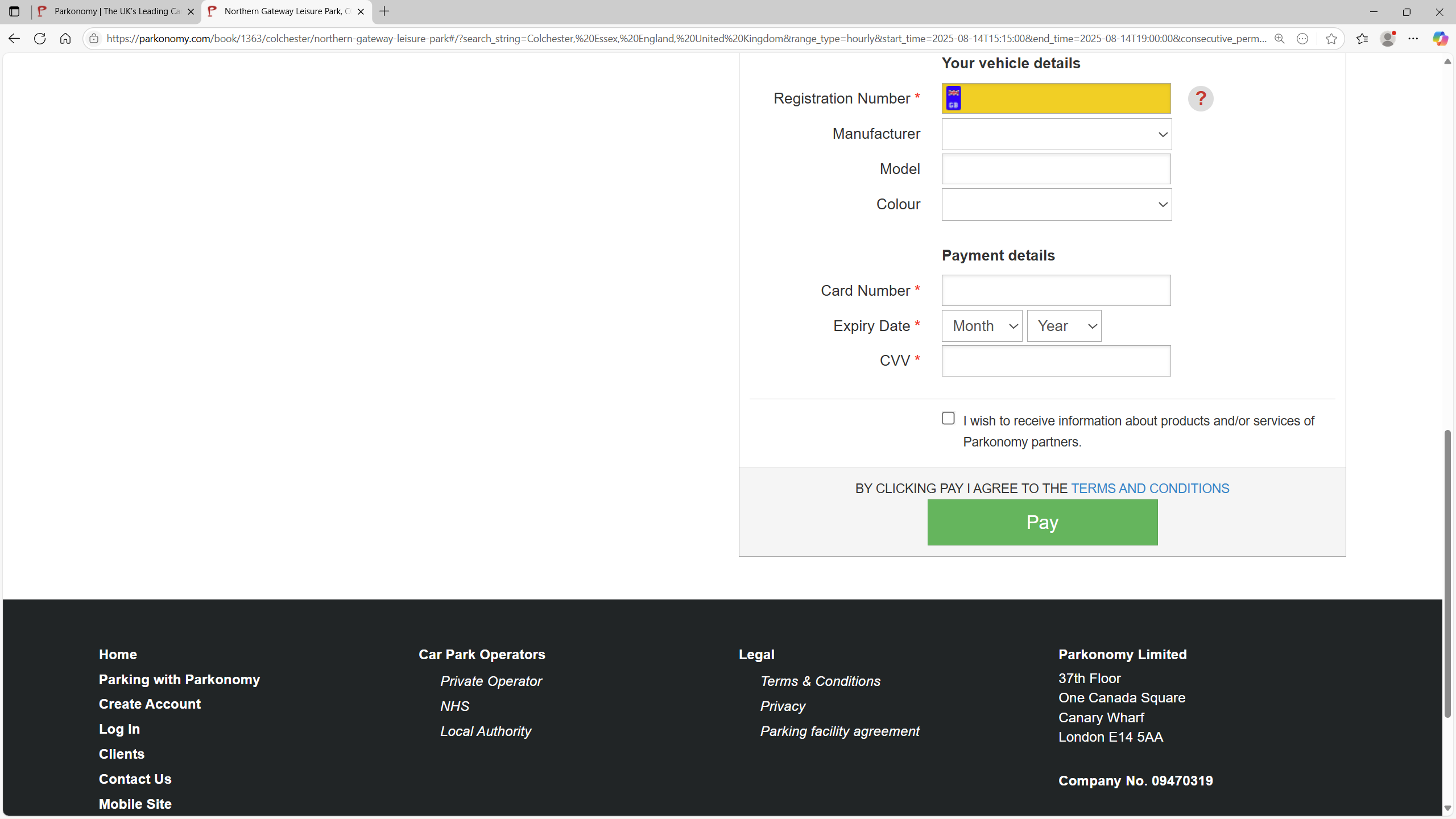The image size is (1456, 819).
Task: Open the expiry Month dropdown
Action: (982, 326)
